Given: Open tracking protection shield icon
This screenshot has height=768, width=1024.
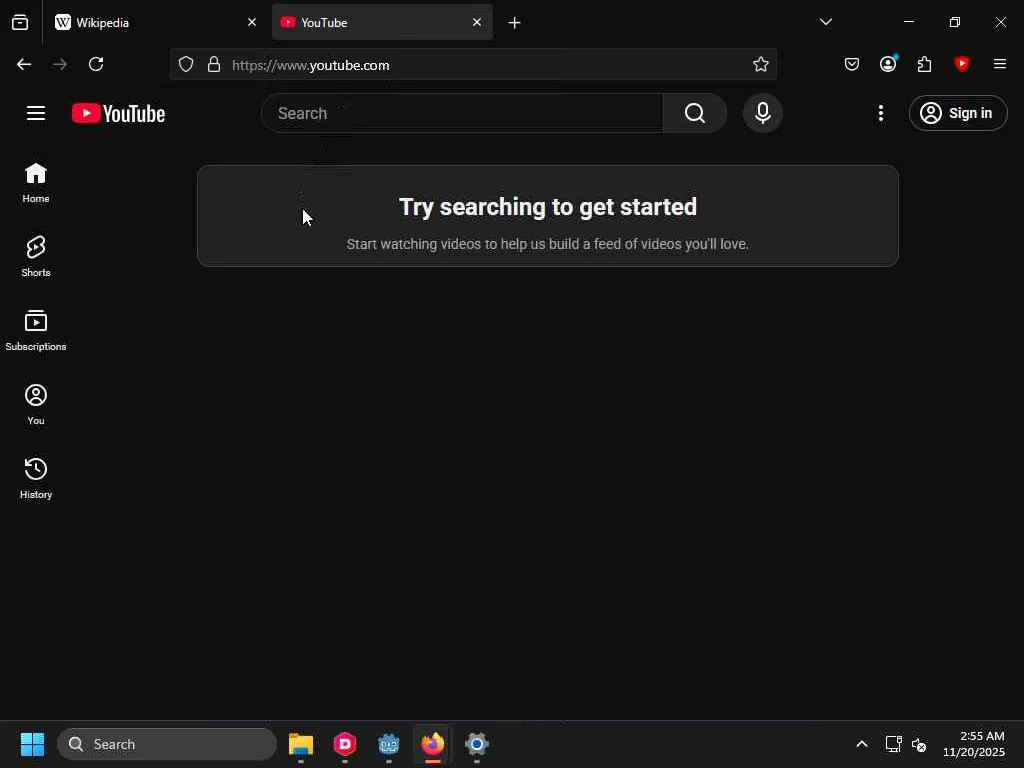Looking at the screenshot, I should pyautogui.click(x=186, y=64).
